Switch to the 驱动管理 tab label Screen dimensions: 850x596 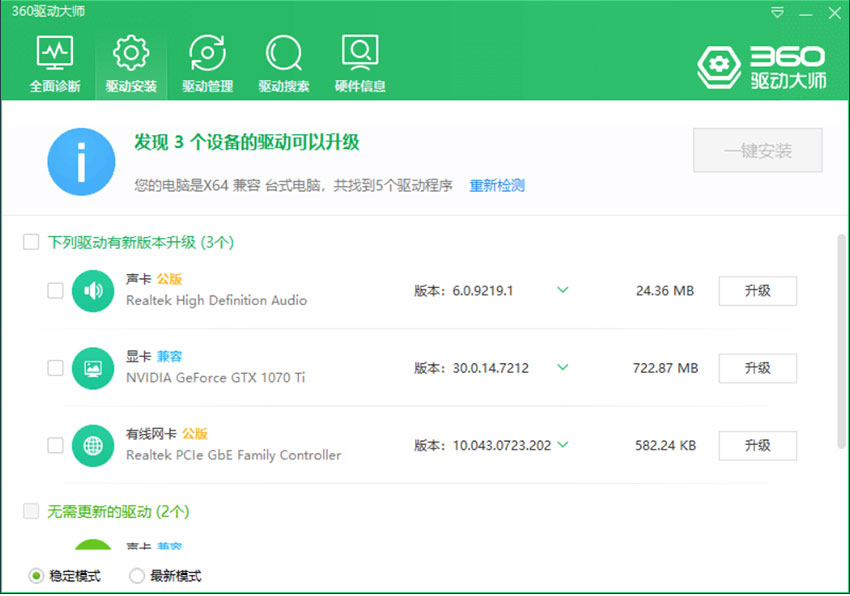point(207,86)
